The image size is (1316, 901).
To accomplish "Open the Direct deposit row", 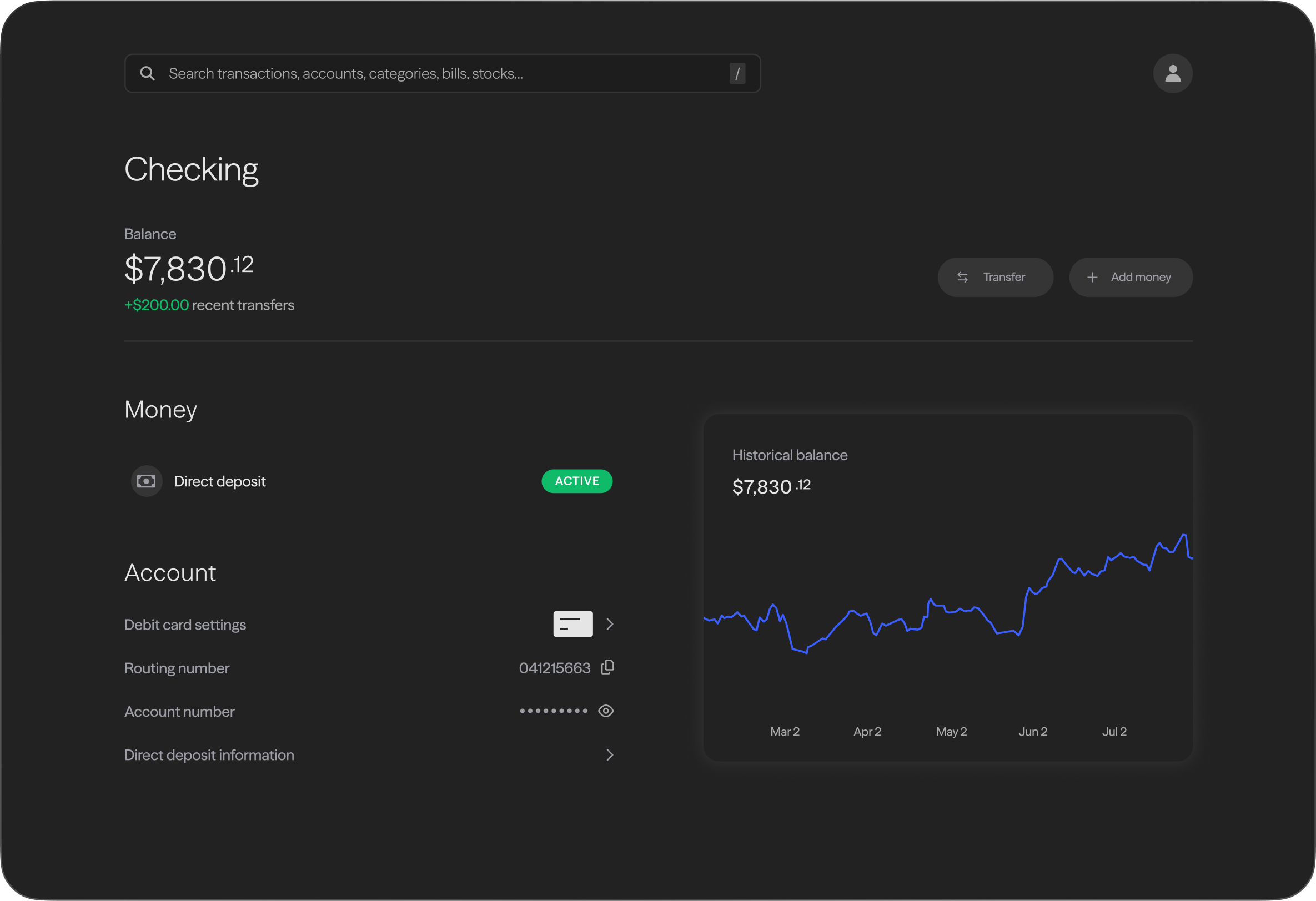I will tap(220, 481).
